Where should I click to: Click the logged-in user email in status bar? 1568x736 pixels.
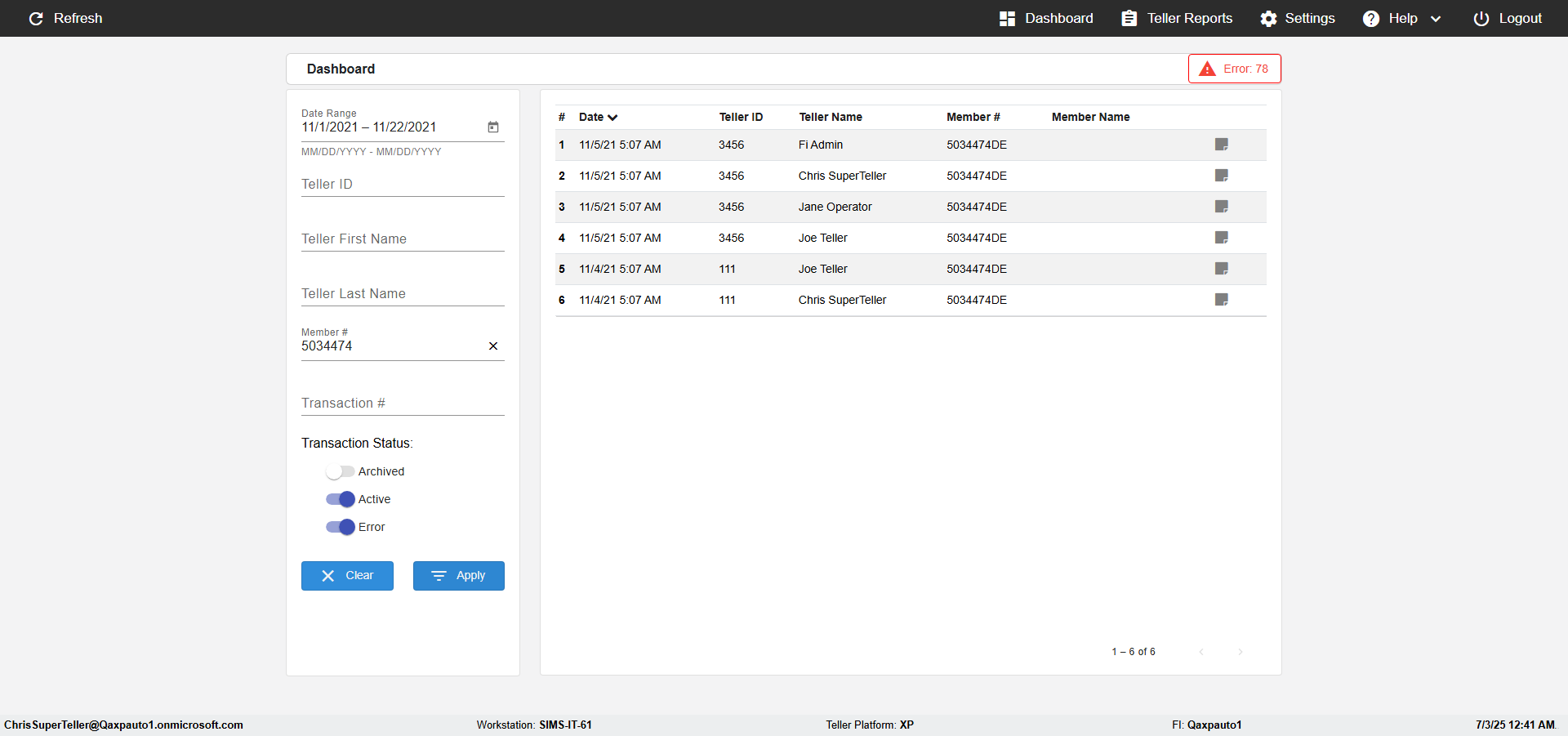(123, 725)
